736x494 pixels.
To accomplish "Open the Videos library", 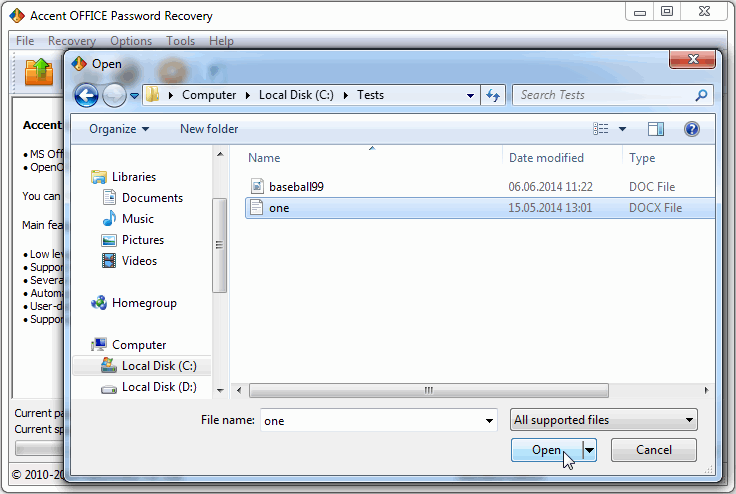I will 139,261.
